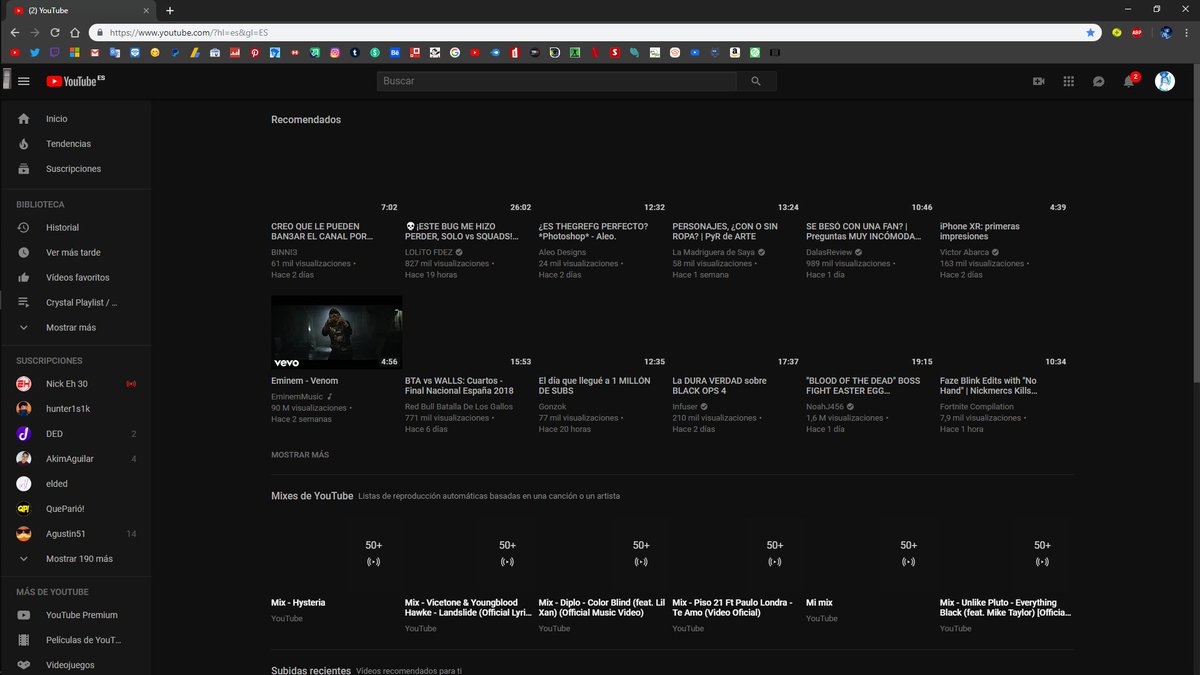Click the YouTube Premium sidebar icon

(24, 615)
